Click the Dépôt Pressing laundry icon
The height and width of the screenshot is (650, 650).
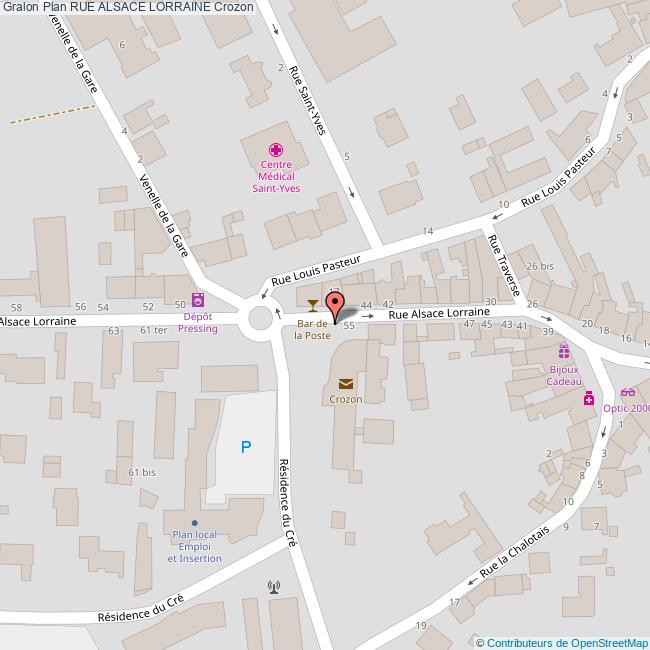coord(198,299)
